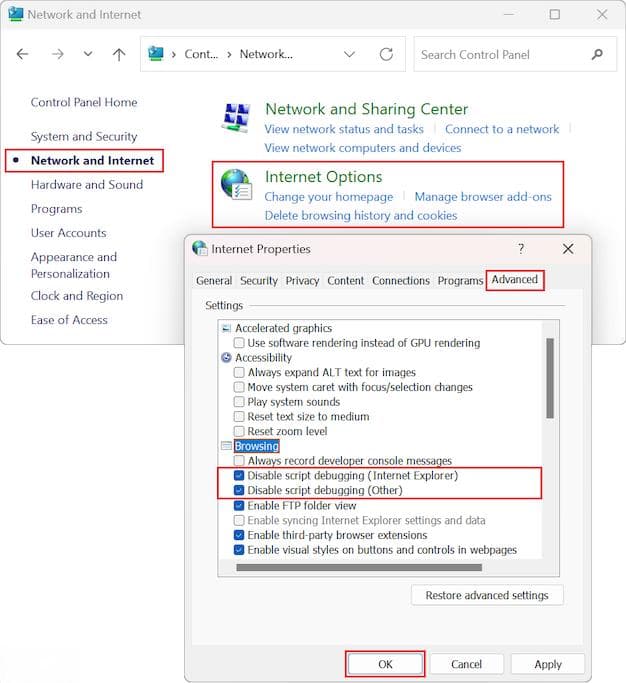The height and width of the screenshot is (683, 626).
Task: Open User Accounts category
Action: [x=68, y=233]
